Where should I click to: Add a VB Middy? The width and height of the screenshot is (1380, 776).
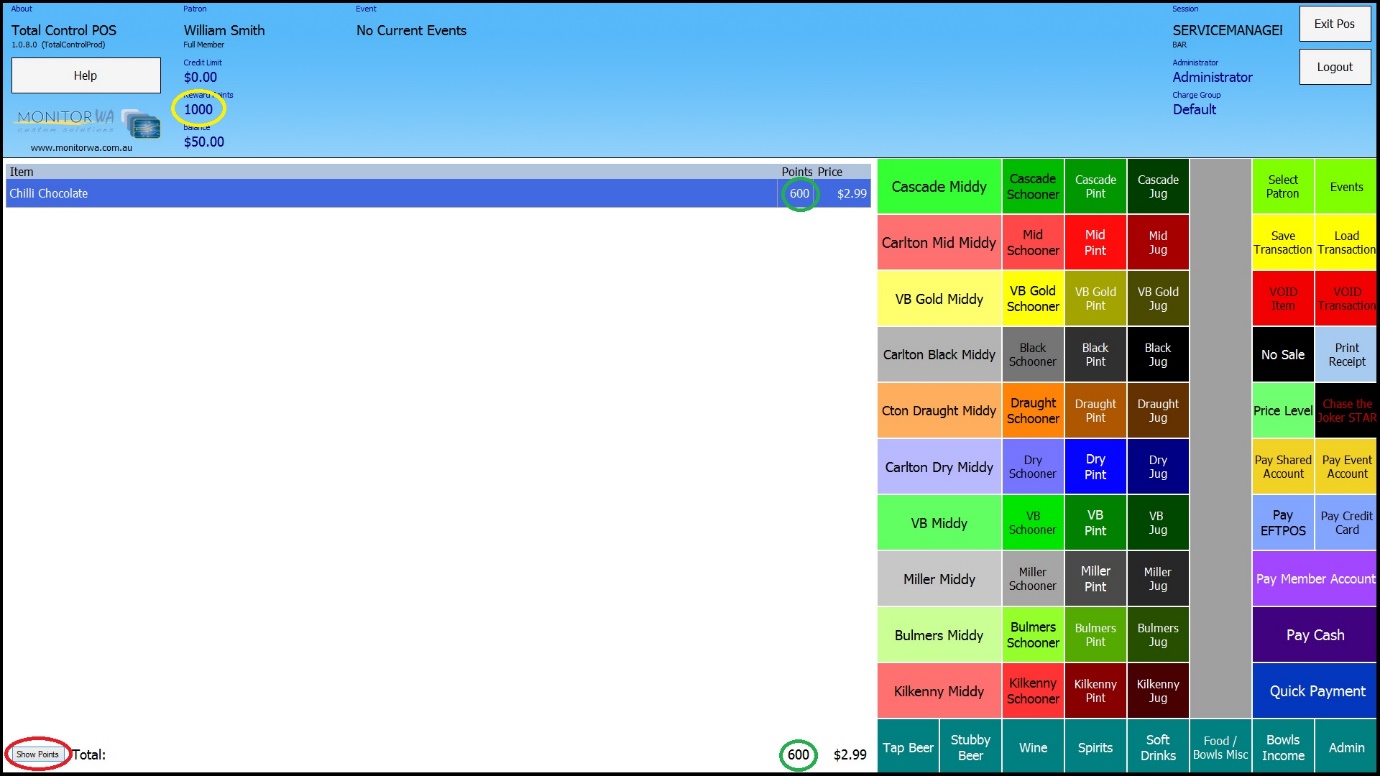pyautogui.click(x=939, y=522)
